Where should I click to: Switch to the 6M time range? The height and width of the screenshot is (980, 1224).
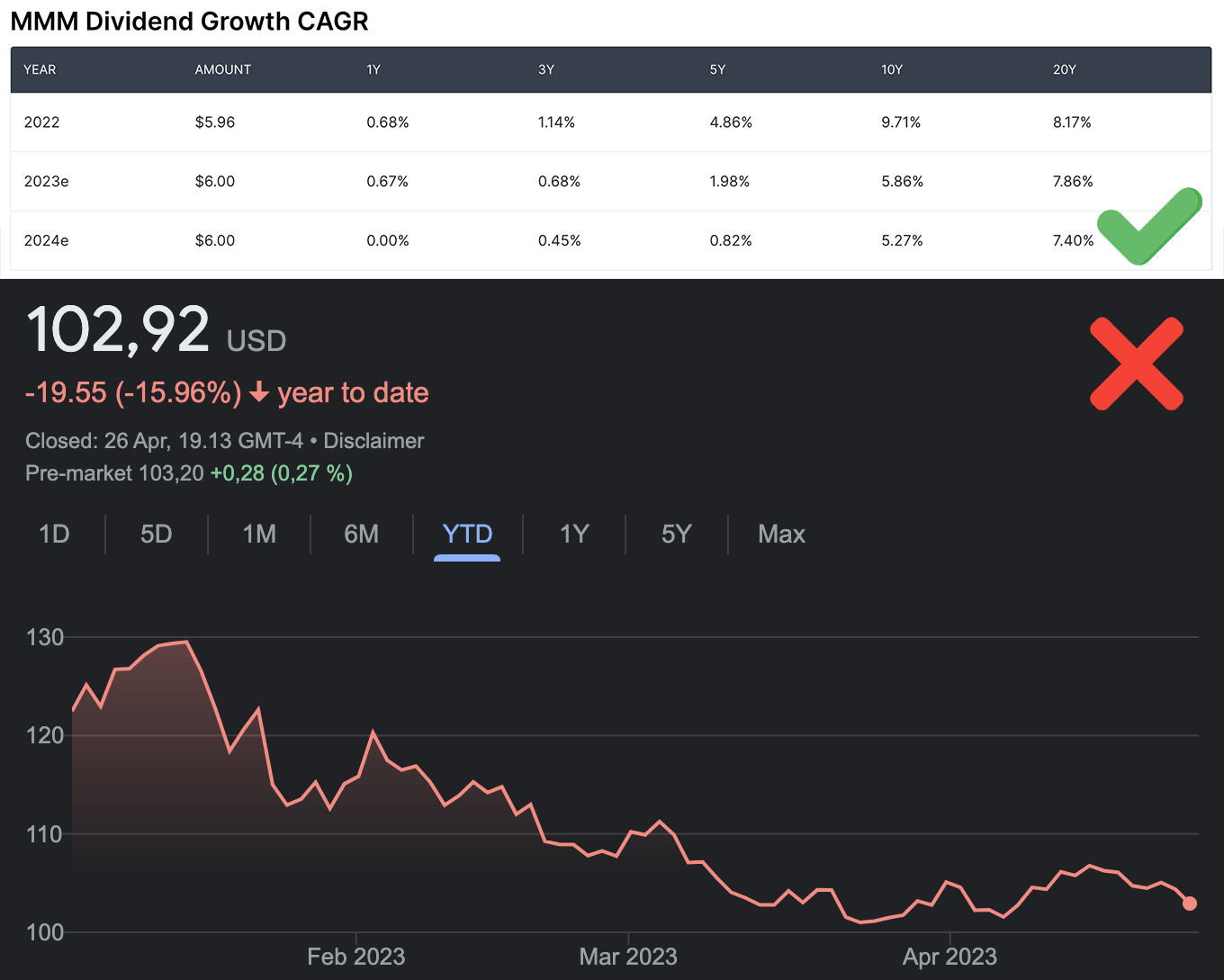coord(361,534)
